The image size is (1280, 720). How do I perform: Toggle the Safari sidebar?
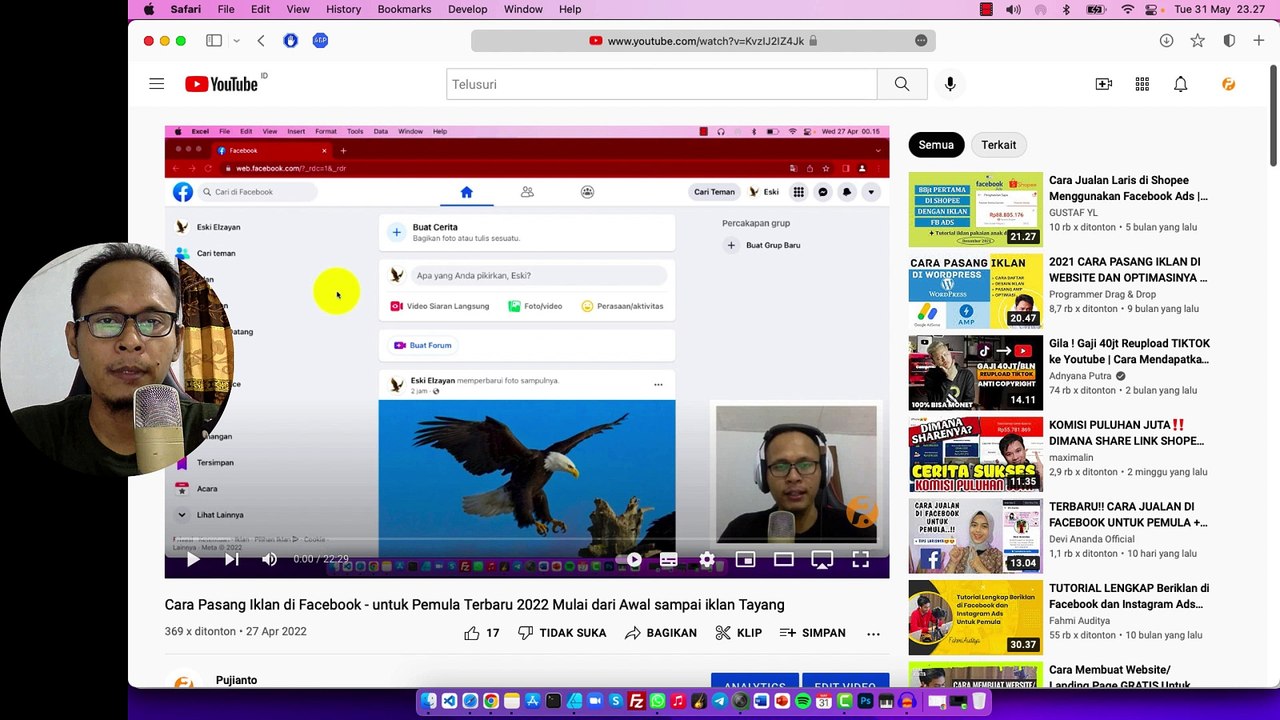click(214, 41)
